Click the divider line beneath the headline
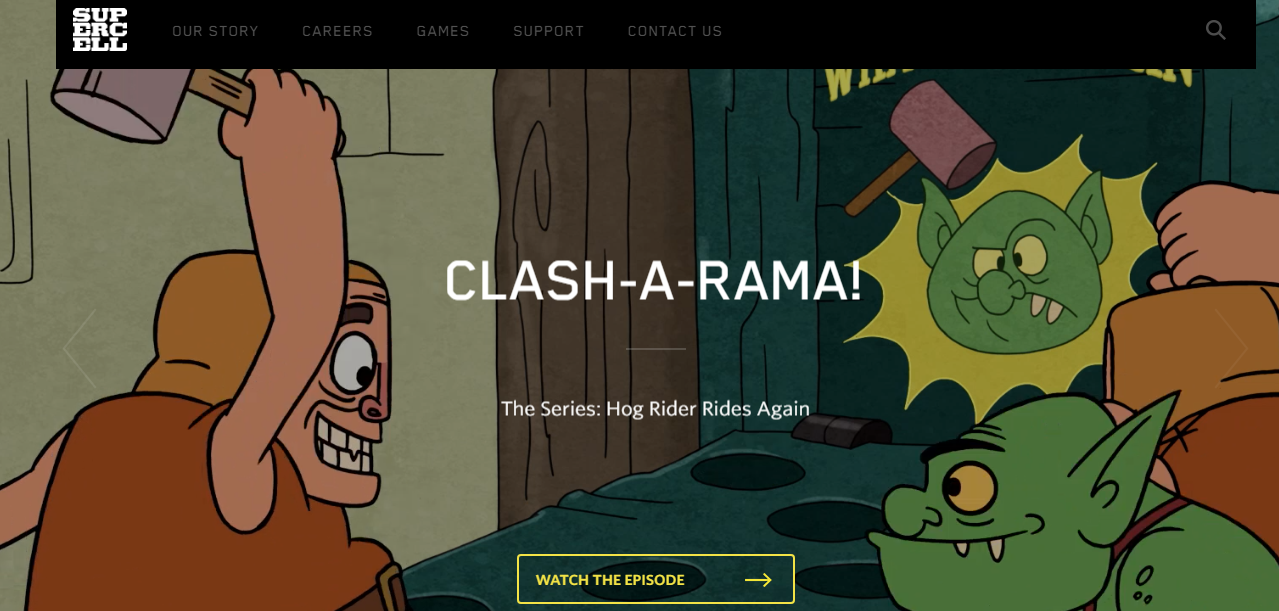The image size is (1279, 611). tap(656, 349)
